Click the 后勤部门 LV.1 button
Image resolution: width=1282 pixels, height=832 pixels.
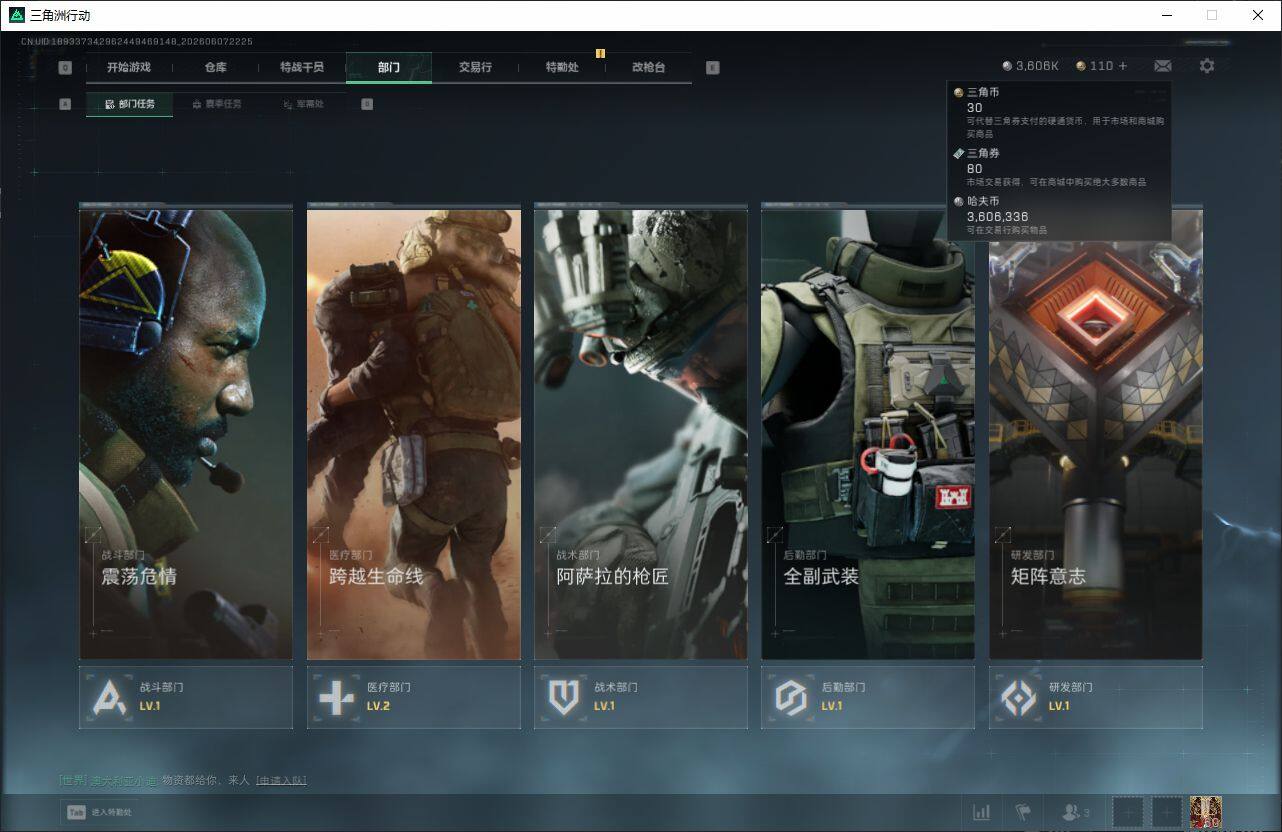coord(868,697)
